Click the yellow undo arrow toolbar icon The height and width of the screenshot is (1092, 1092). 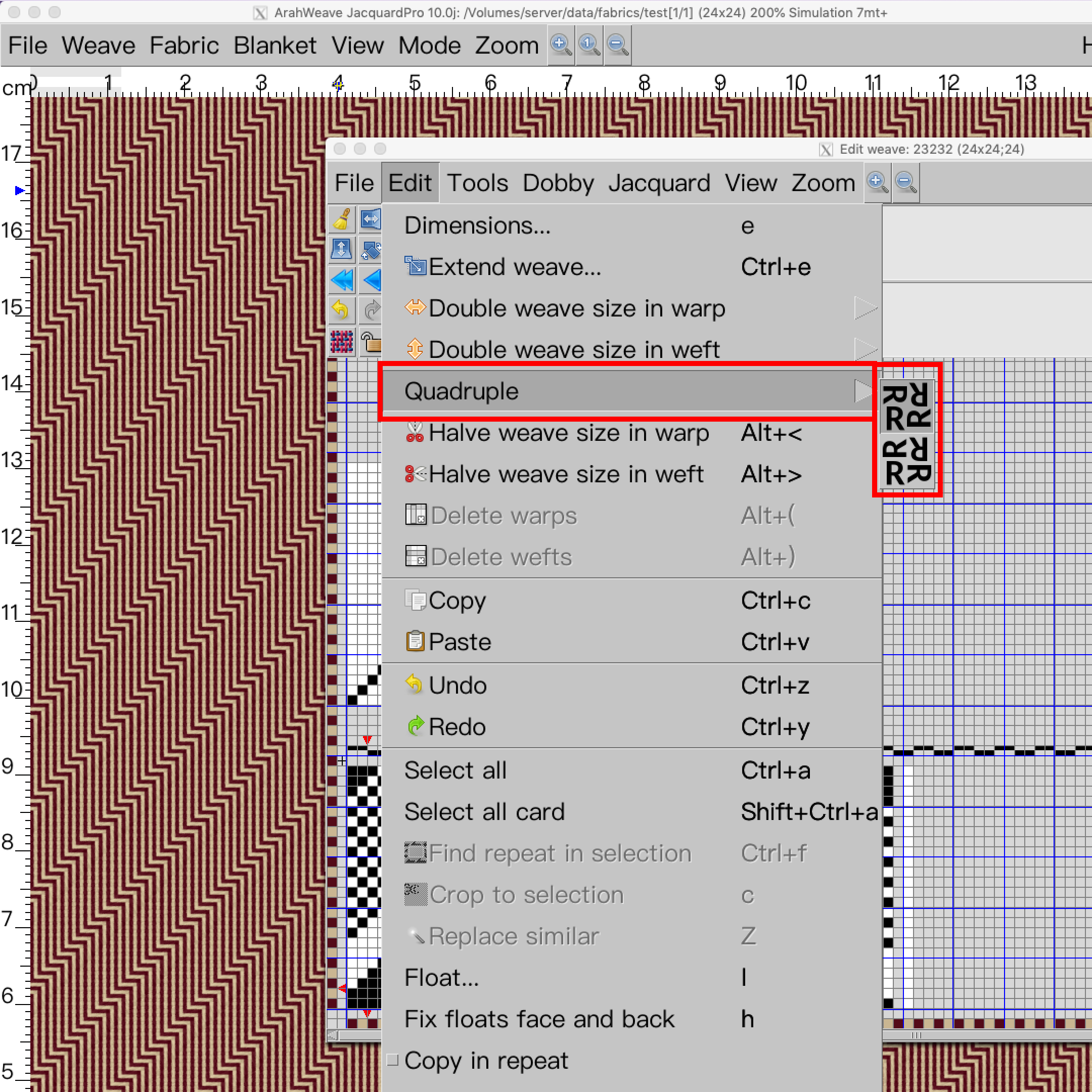(x=342, y=310)
